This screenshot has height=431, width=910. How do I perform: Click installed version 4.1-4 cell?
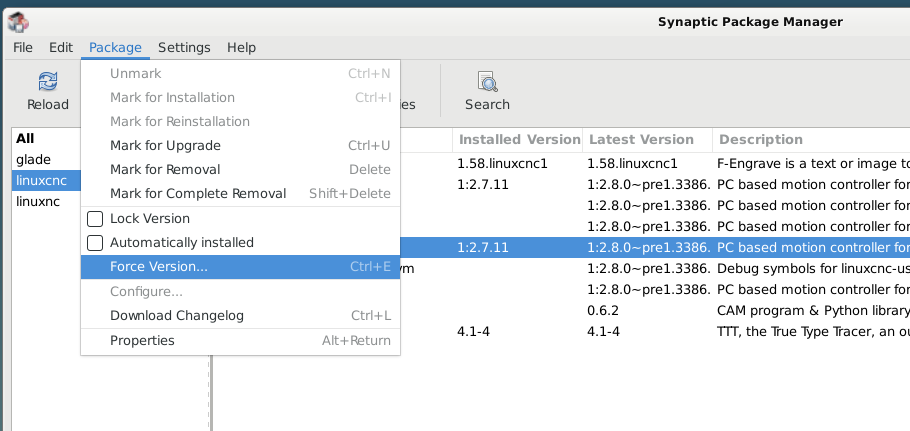point(474,332)
